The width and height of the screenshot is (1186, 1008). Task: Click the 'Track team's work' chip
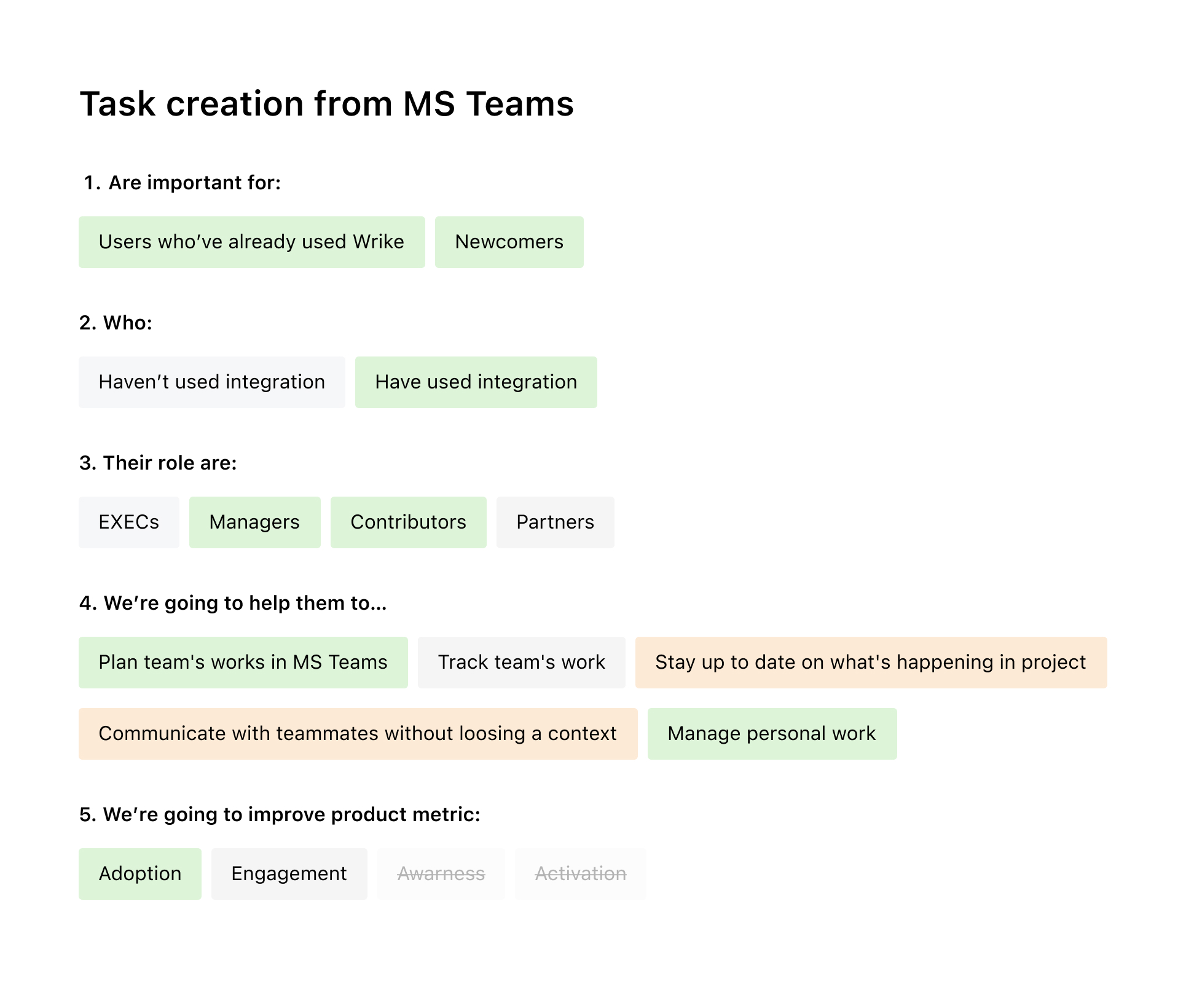point(521,662)
